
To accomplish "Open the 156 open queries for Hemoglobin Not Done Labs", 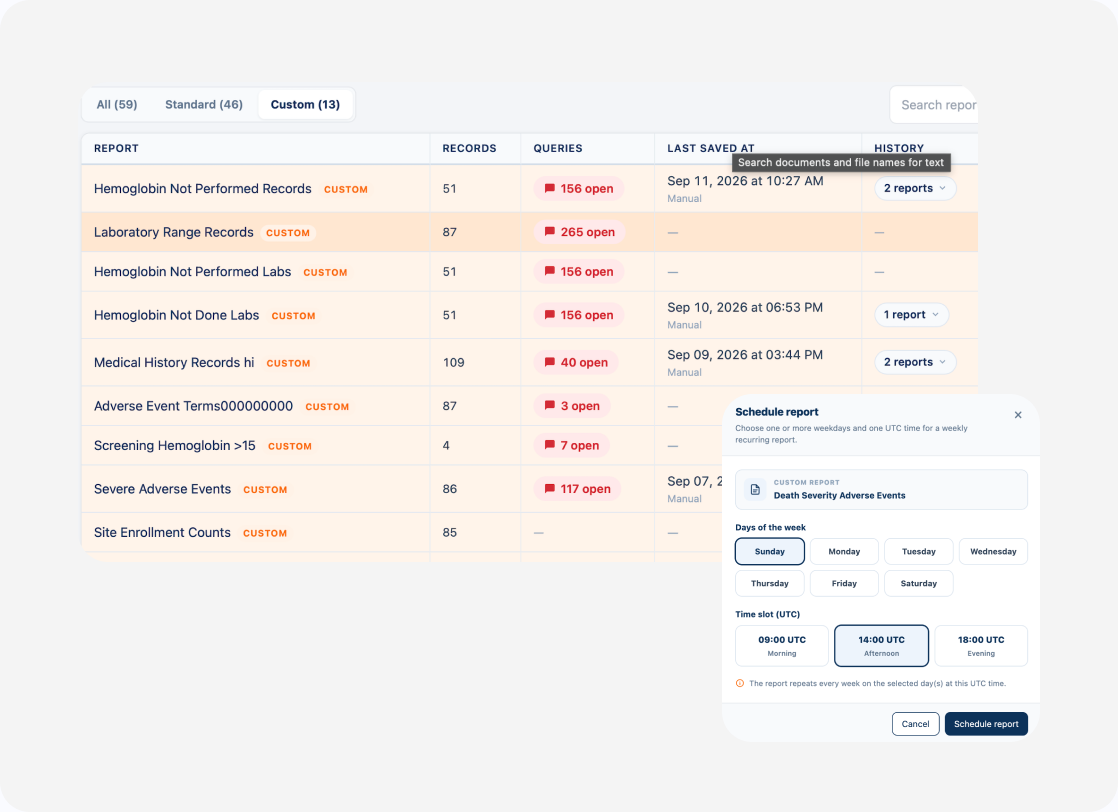I will (579, 314).
